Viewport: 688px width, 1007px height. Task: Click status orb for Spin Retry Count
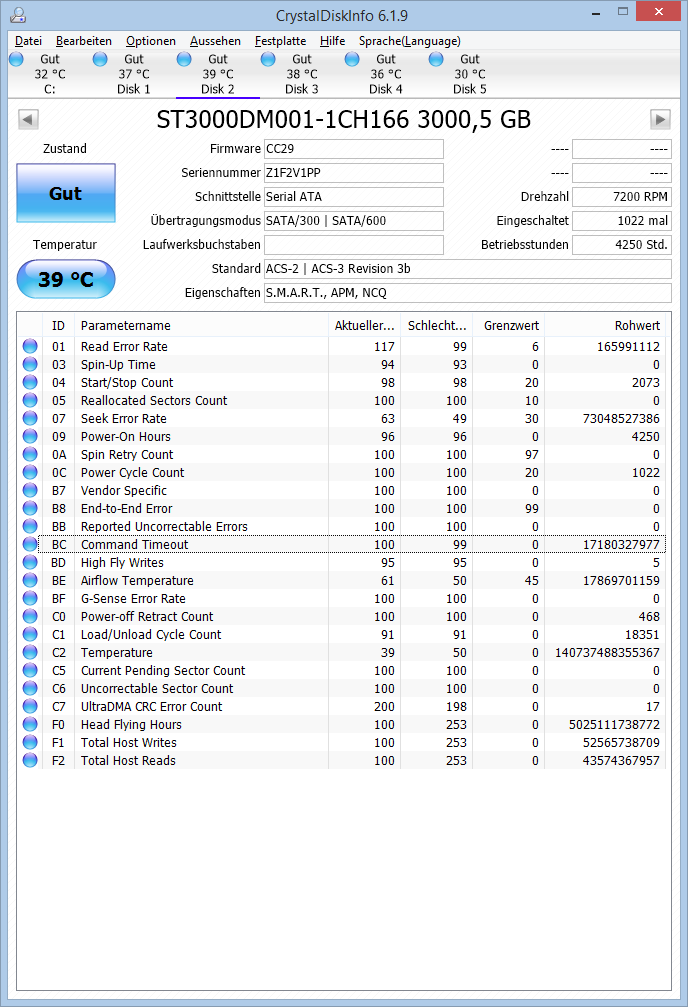pos(30,454)
